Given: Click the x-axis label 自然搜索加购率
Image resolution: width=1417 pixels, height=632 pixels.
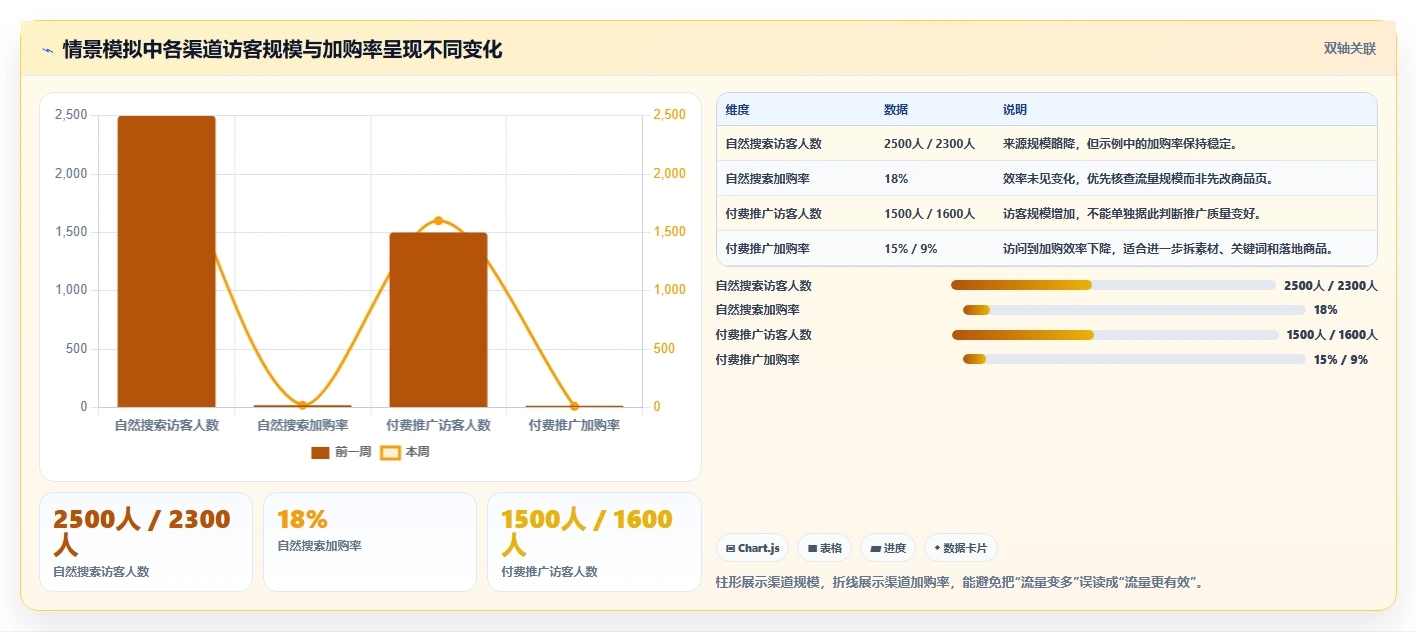Looking at the screenshot, I should pos(303,425).
